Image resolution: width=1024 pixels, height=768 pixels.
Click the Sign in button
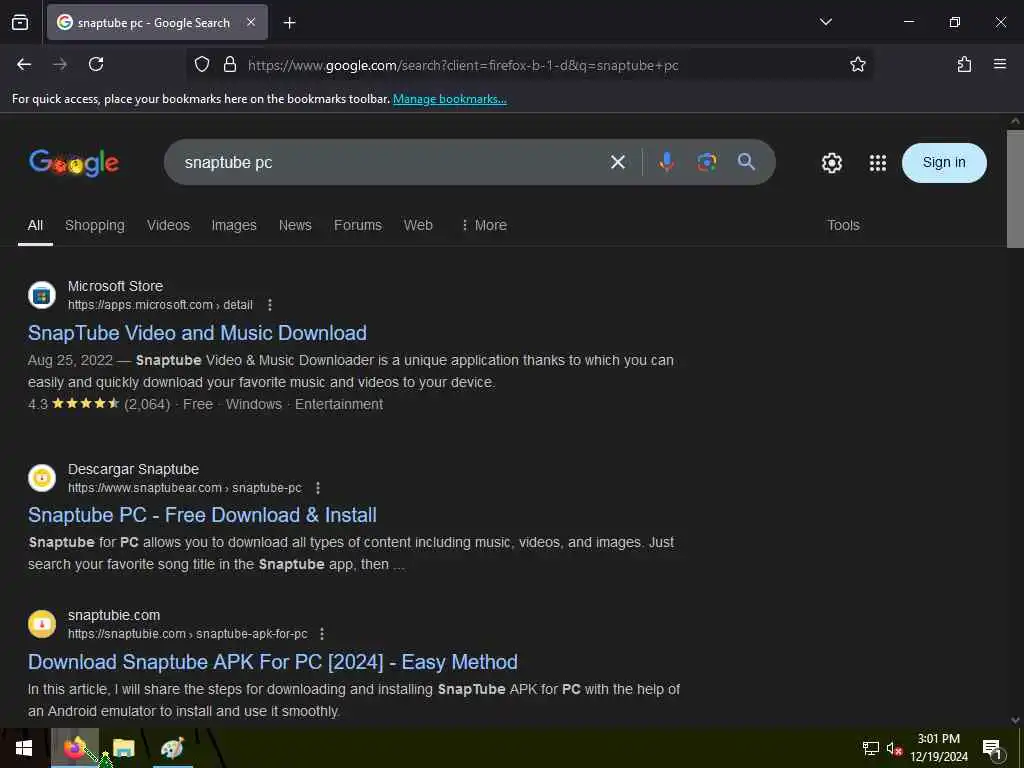(944, 163)
